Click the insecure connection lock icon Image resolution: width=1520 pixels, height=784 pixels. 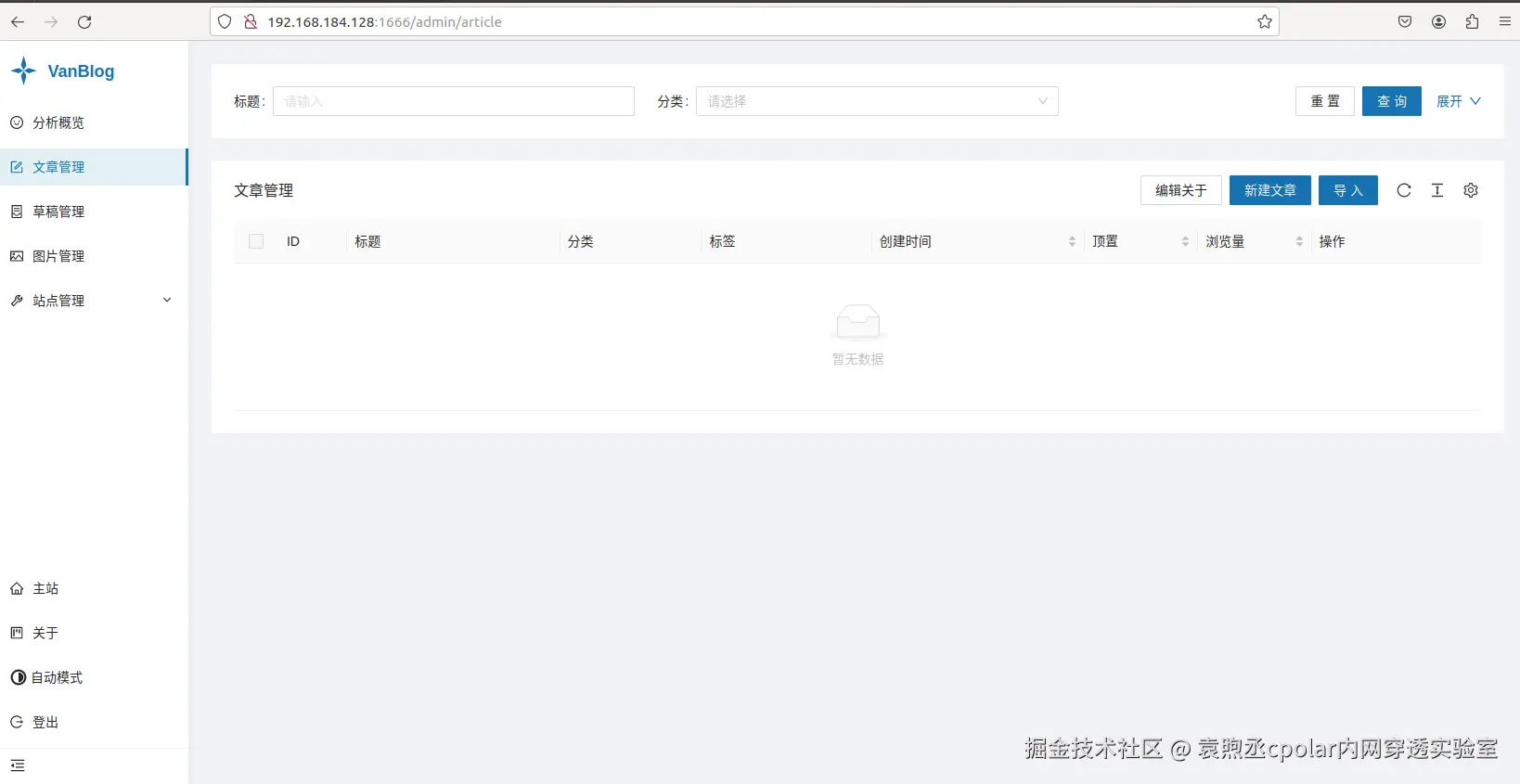click(x=250, y=21)
